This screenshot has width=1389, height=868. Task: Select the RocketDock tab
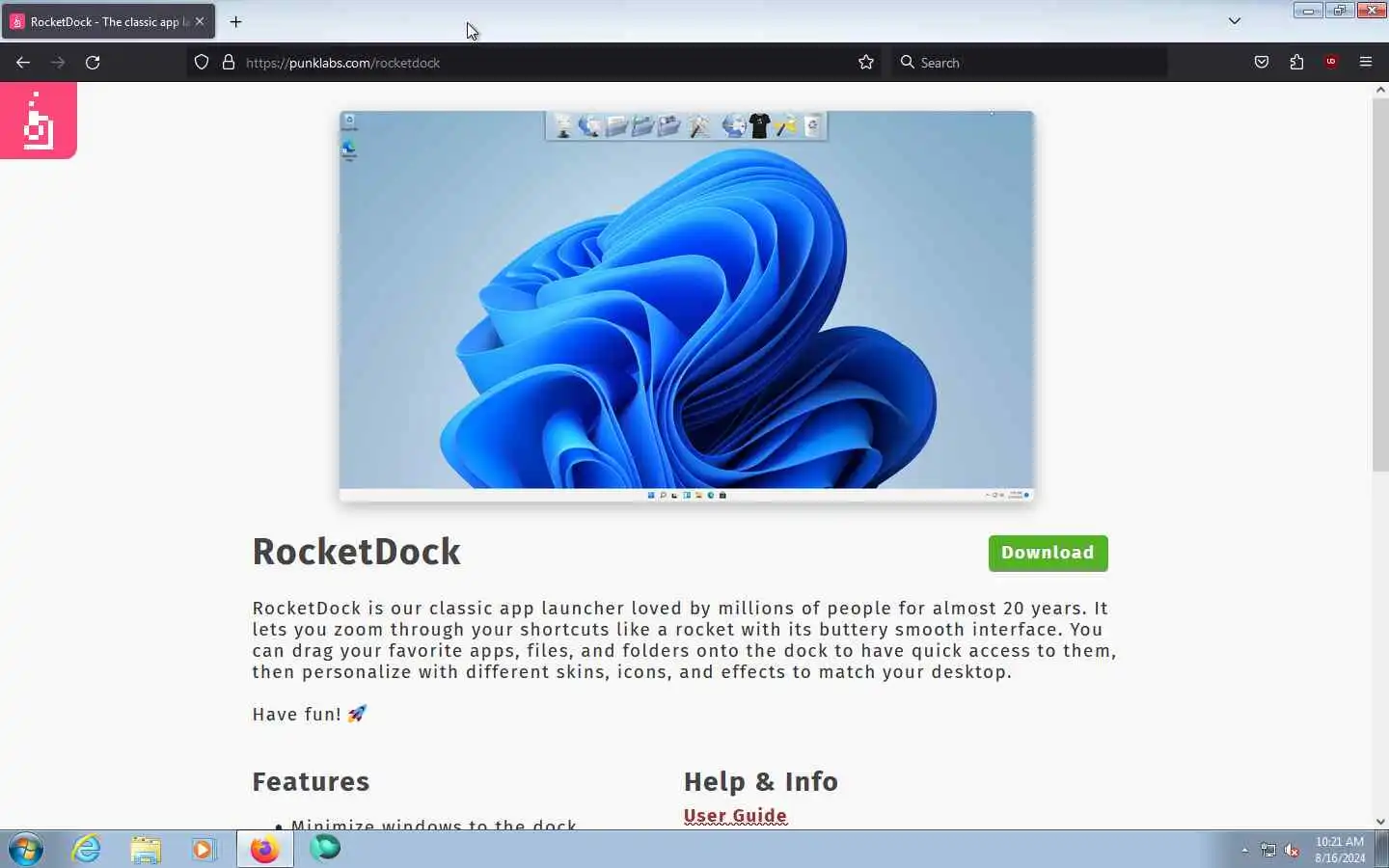coord(108,21)
